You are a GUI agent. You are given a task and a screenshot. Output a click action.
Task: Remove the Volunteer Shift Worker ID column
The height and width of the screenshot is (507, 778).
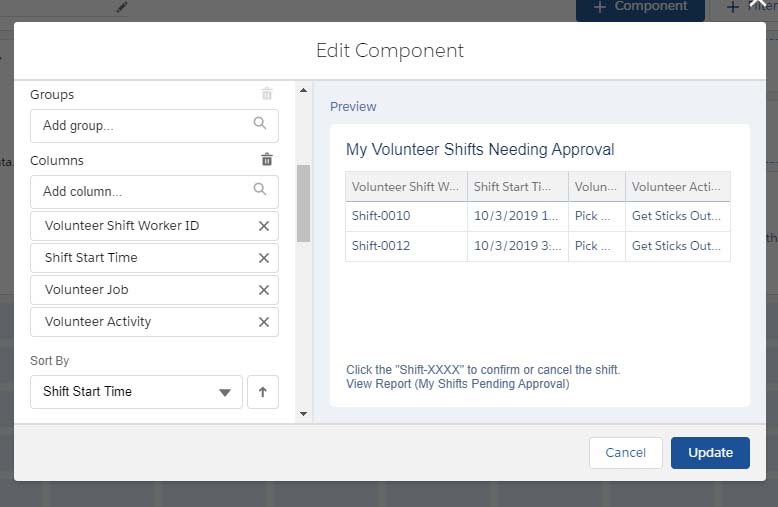pyautogui.click(x=264, y=226)
